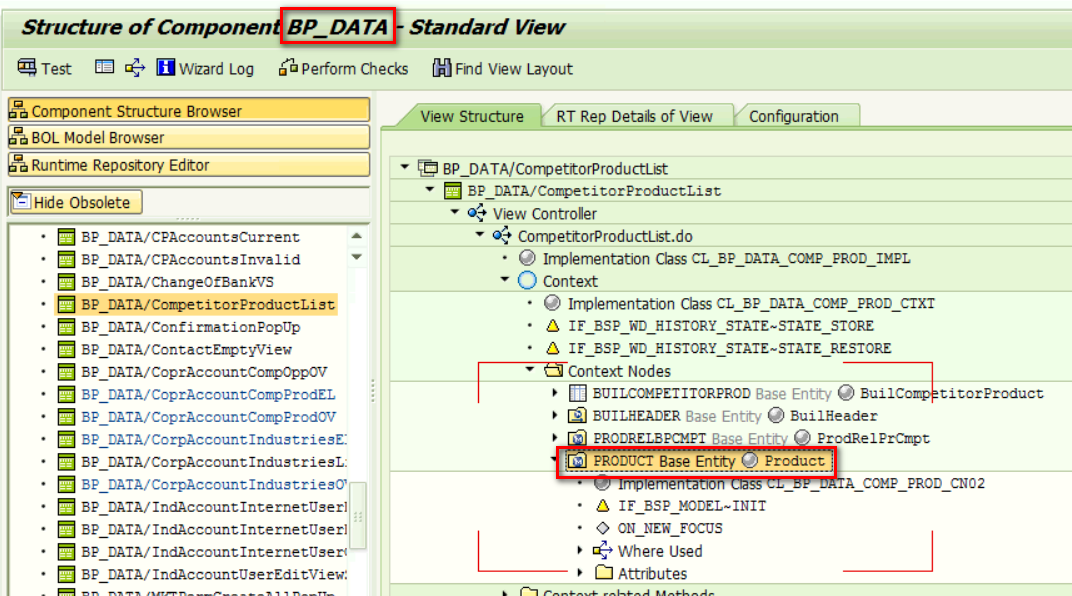Run Perform Checks from toolbar
The width and height of the screenshot is (1072, 596).
288,68
